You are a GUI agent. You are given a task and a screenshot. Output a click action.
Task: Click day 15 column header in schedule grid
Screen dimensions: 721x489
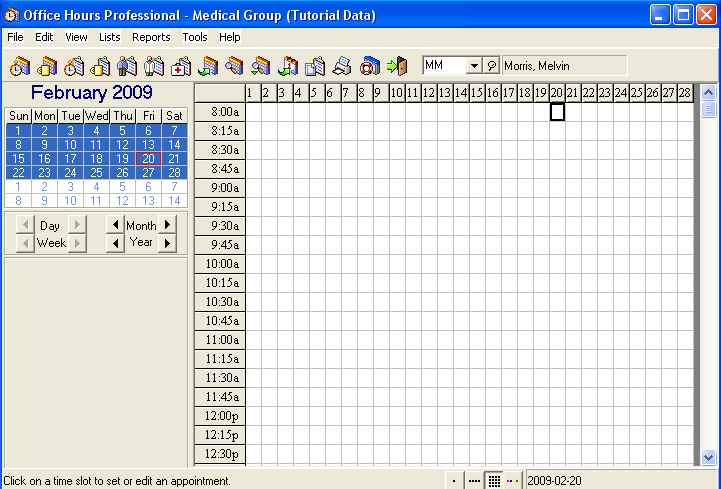[x=477, y=93]
